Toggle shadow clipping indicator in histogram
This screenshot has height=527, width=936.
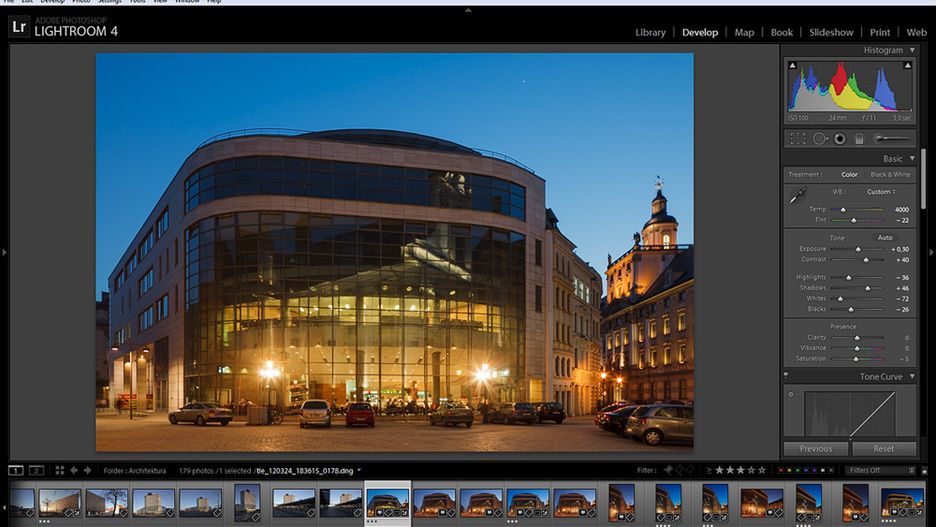coord(791,64)
